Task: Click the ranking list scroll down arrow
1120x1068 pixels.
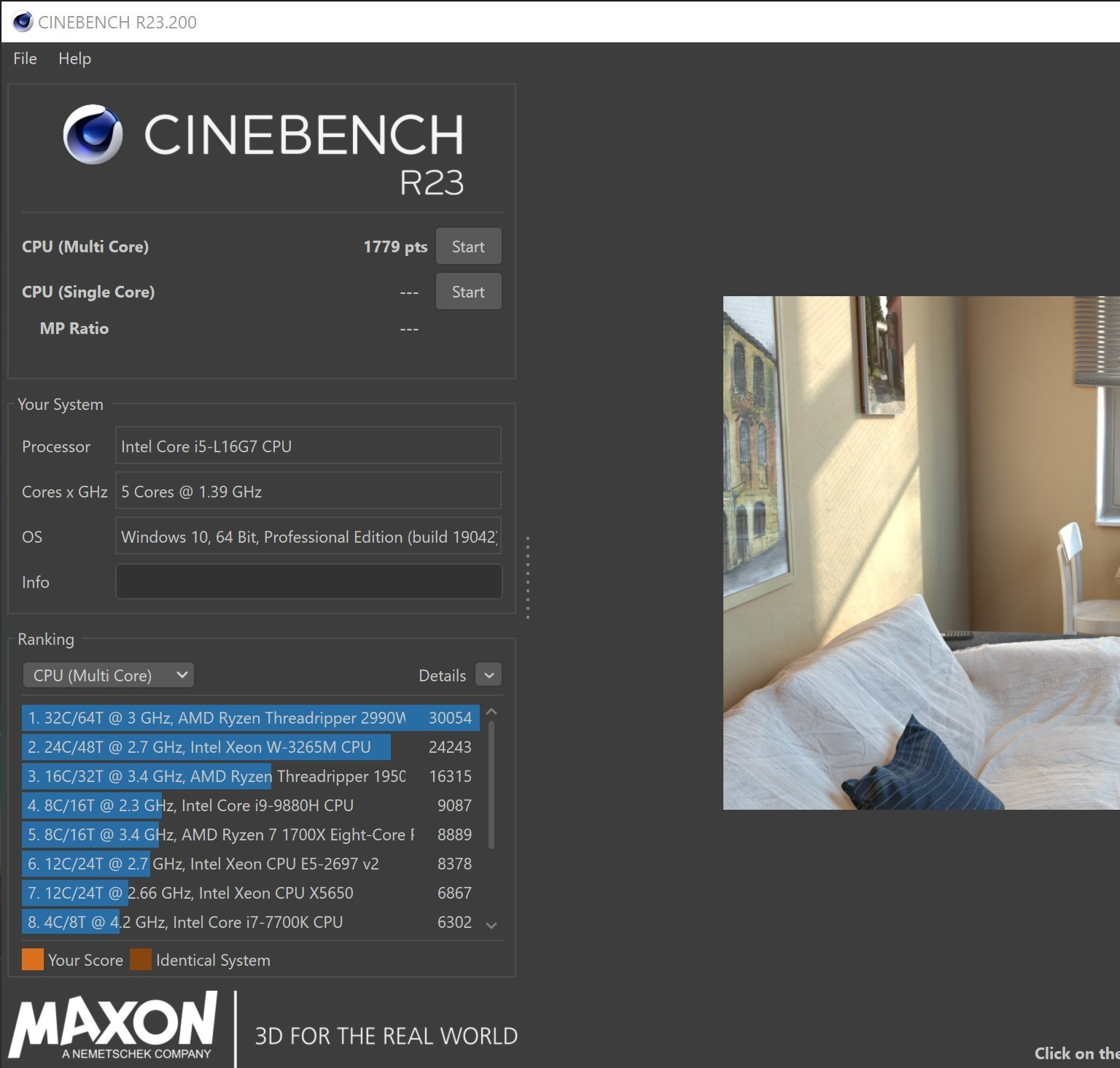Action: click(x=491, y=925)
